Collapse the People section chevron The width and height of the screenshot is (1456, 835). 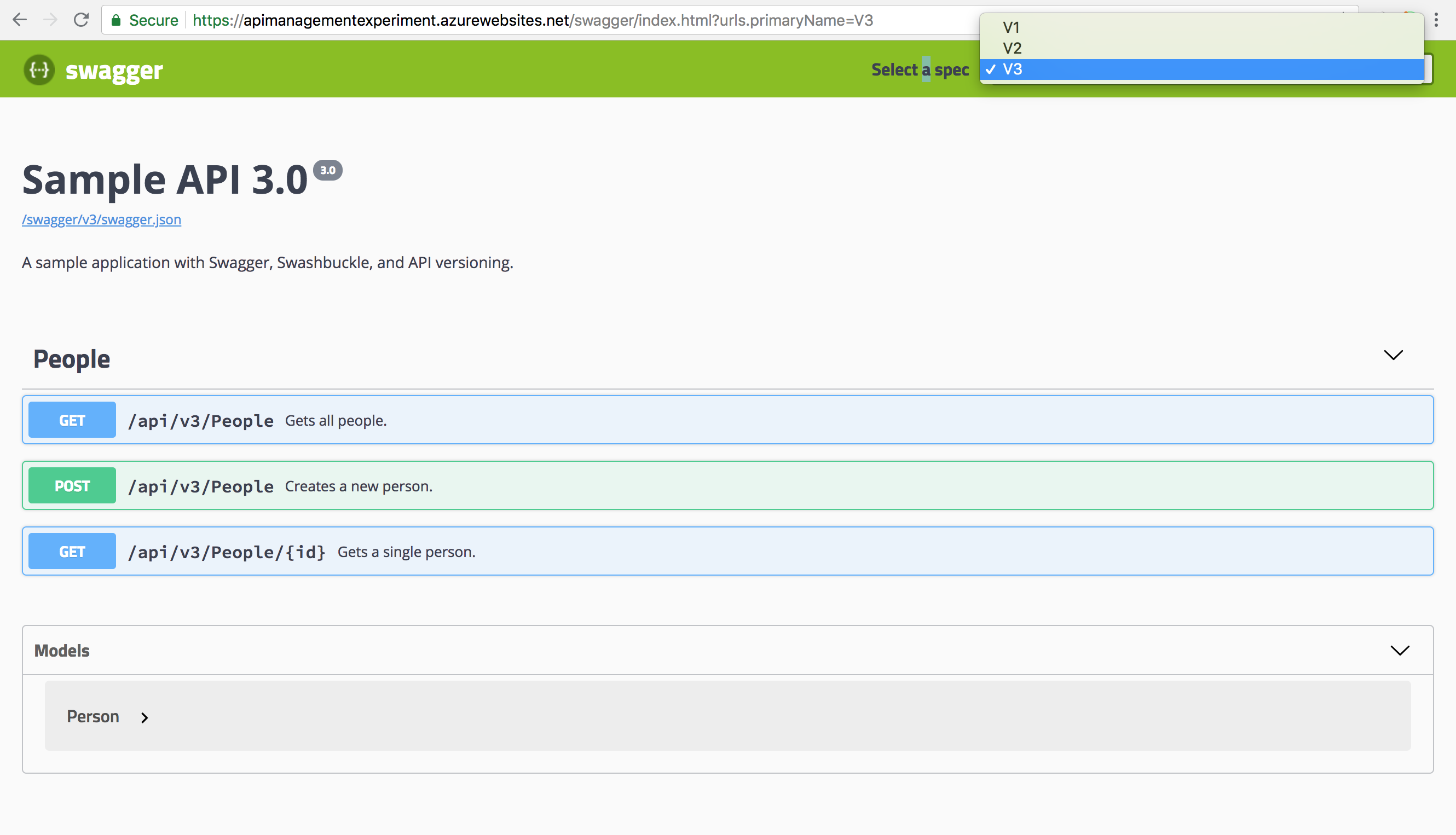pos(1393,355)
